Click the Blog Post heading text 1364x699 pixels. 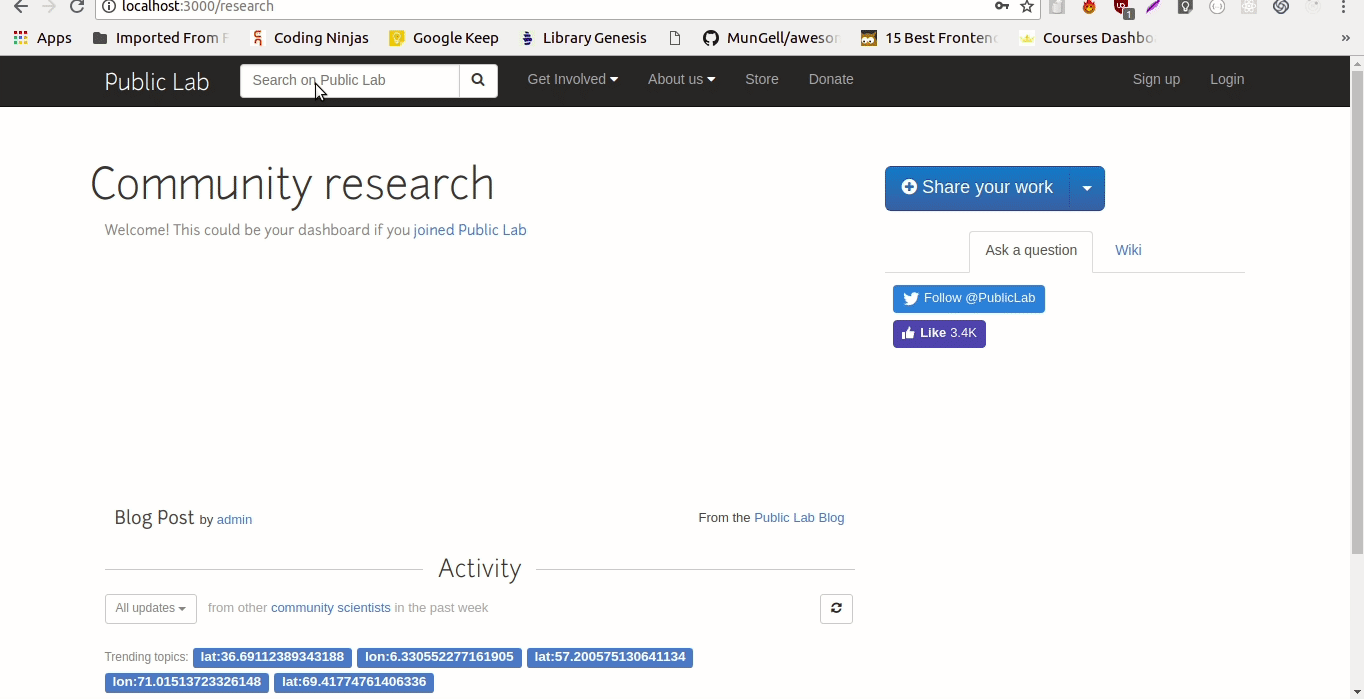(154, 518)
